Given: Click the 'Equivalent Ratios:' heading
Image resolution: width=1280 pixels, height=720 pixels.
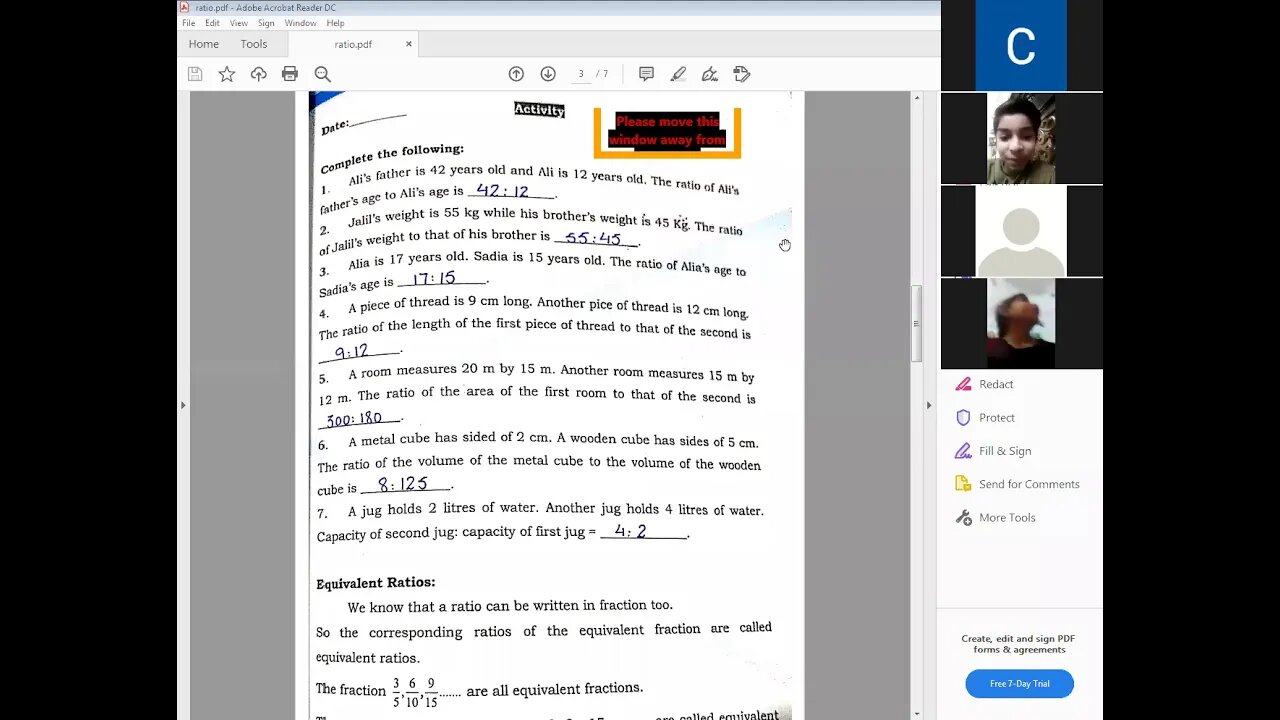Looking at the screenshot, I should (x=376, y=582).
